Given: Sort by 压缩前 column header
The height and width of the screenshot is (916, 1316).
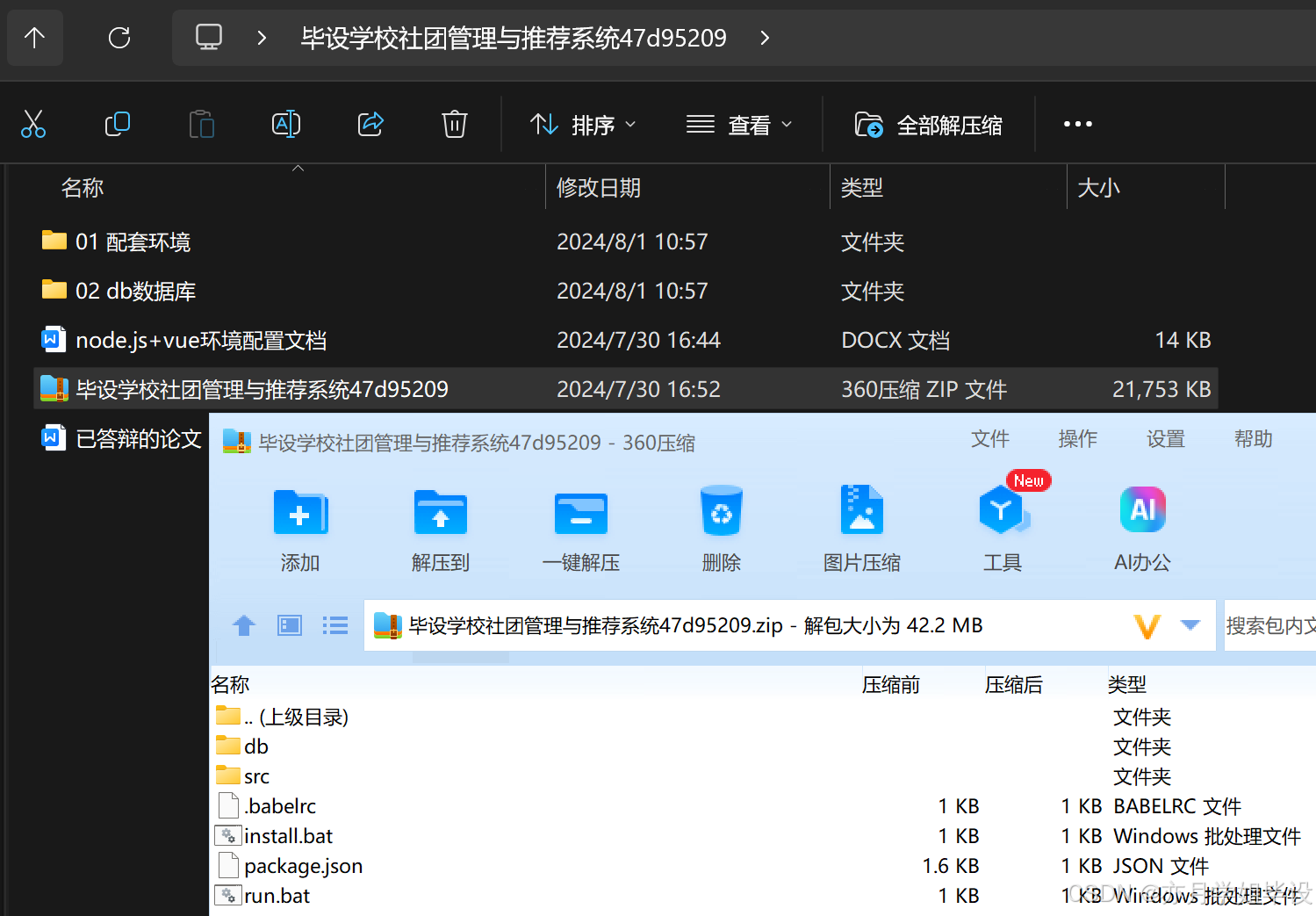Looking at the screenshot, I should [890, 684].
